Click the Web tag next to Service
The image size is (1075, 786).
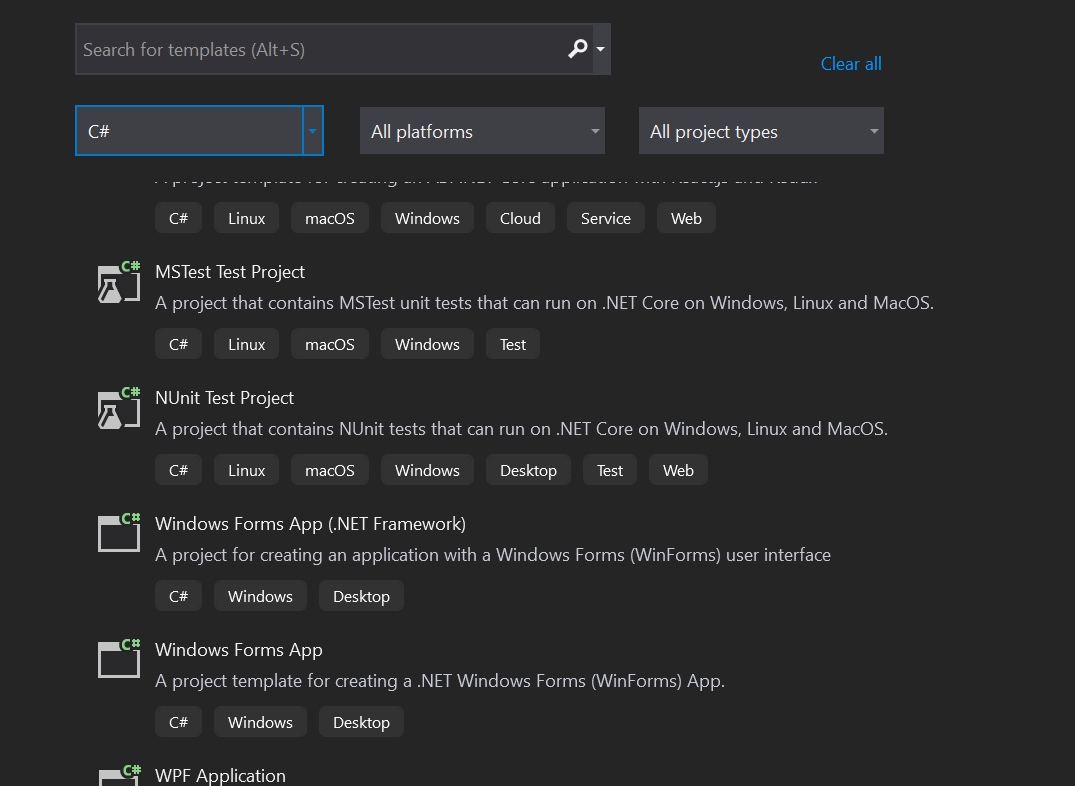(x=686, y=218)
